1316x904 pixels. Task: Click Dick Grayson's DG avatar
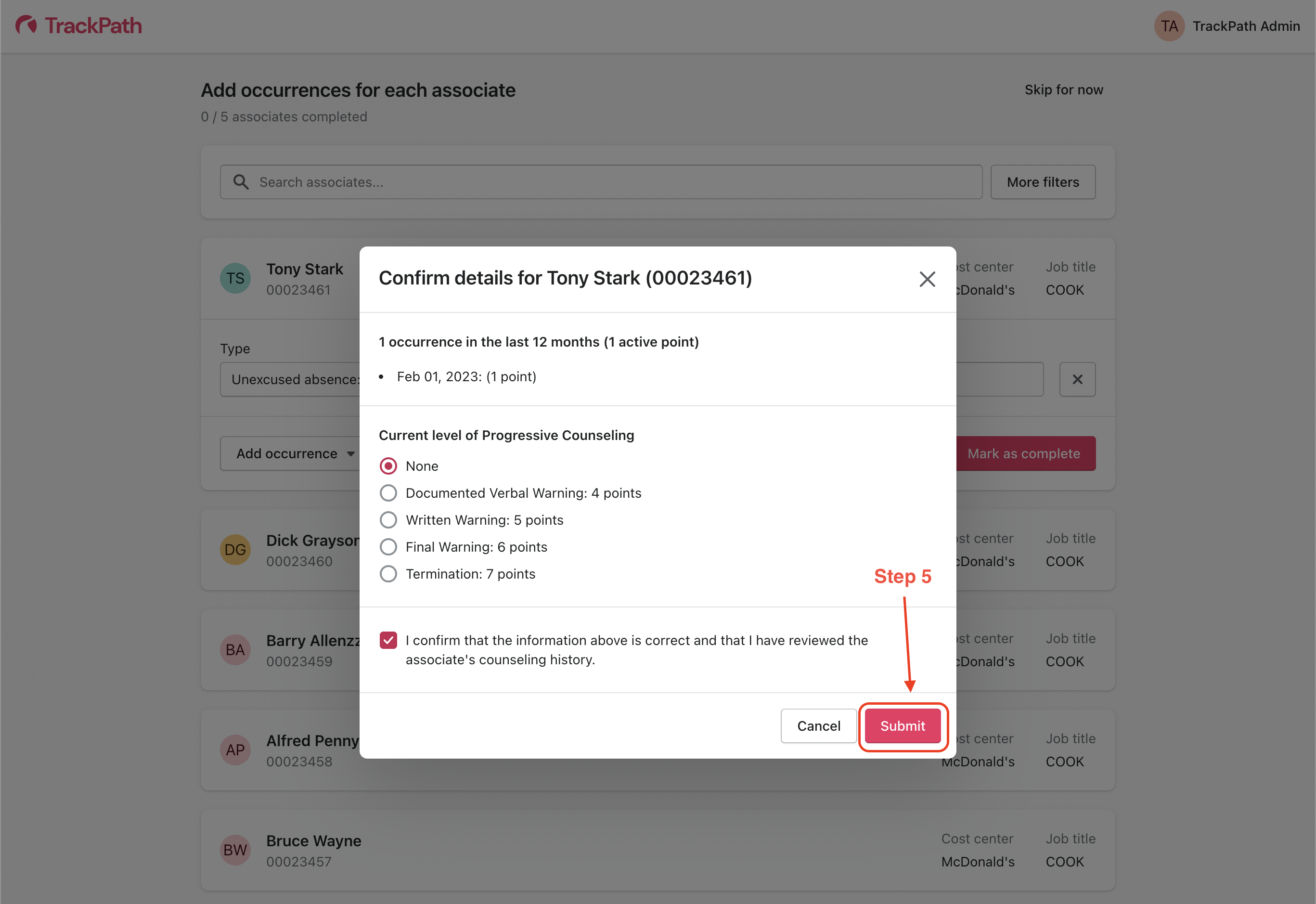coord(235,549)
